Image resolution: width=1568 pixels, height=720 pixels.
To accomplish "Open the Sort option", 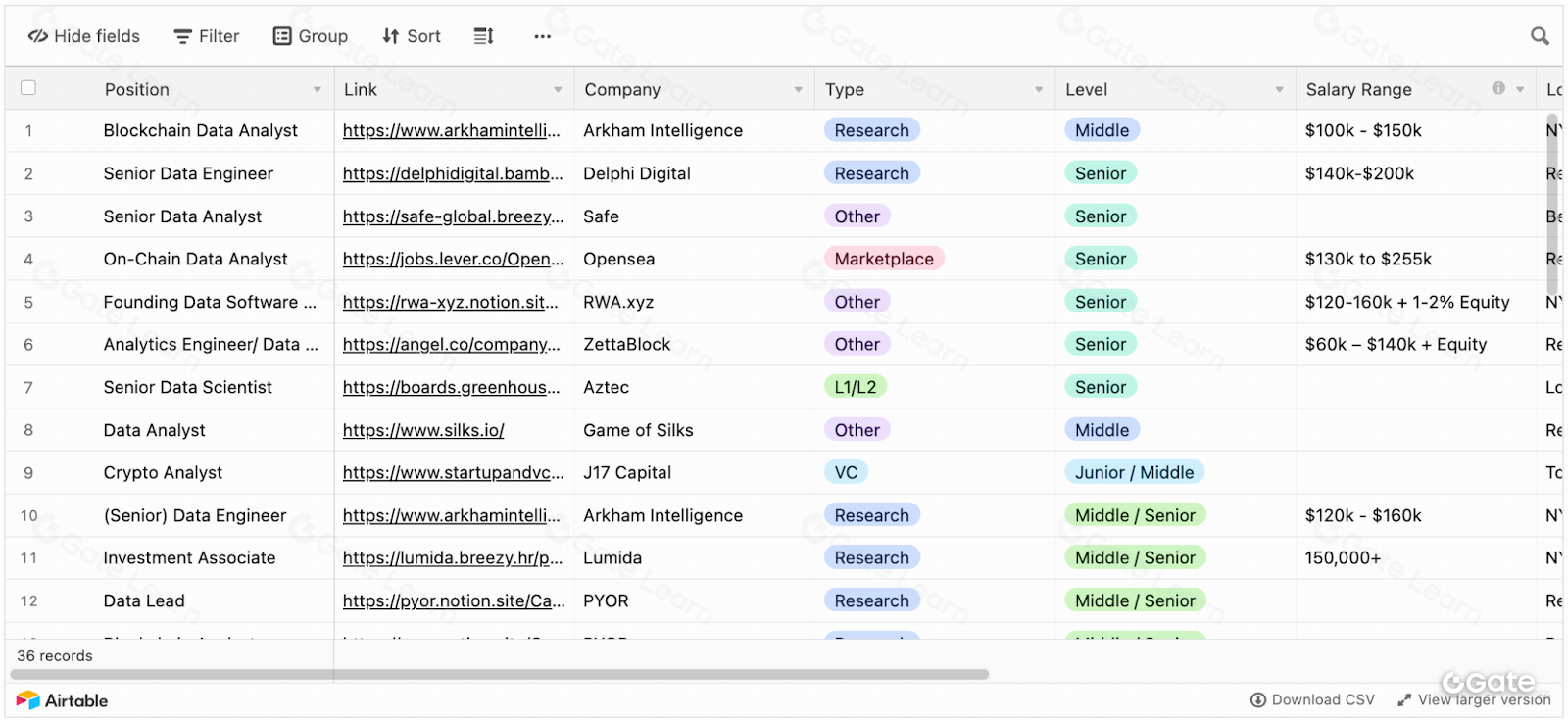I will click(x=412, y=36).
